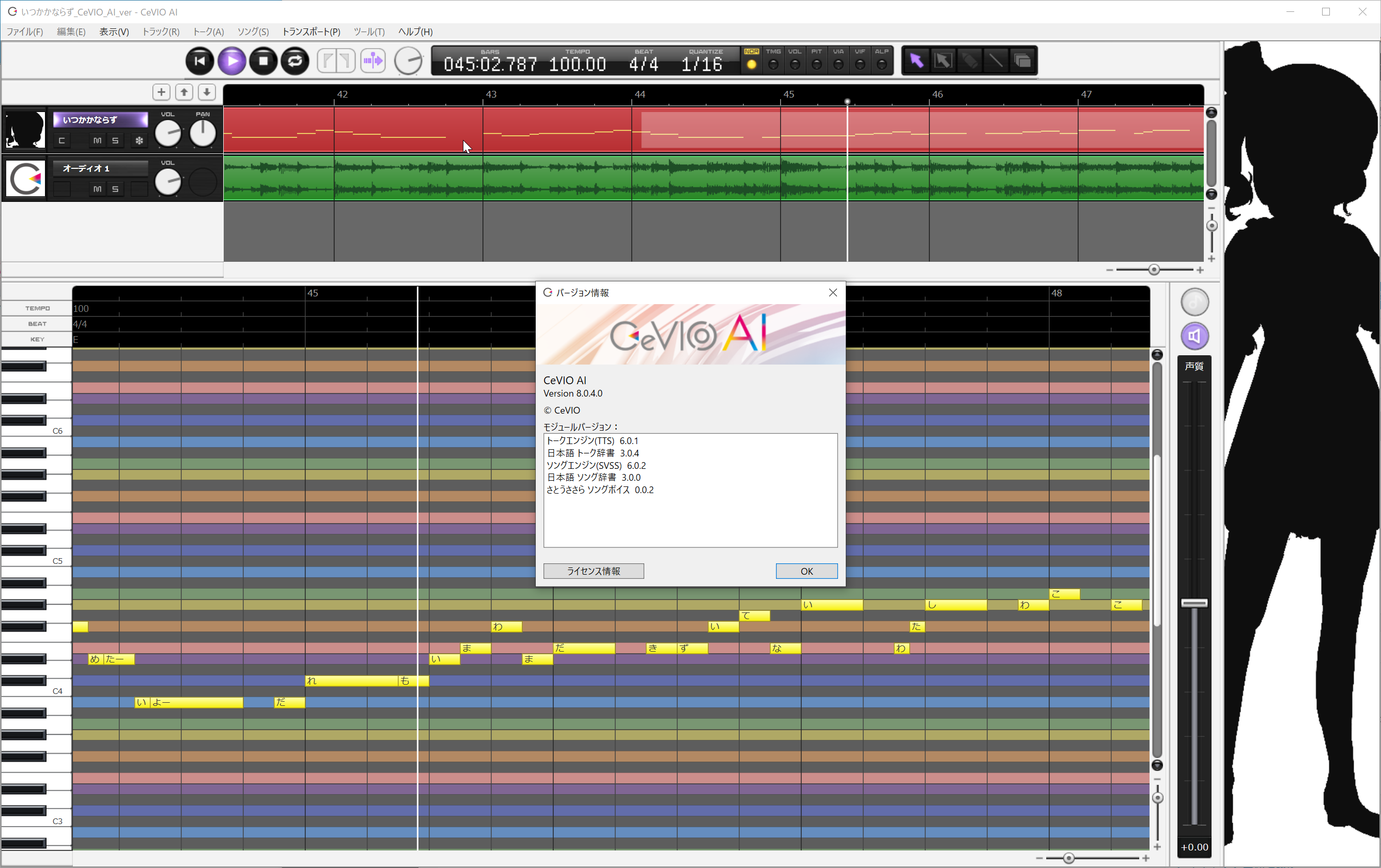Click the purple speaker icon
1381x868 pixels.
click(x=1194, y=336)
